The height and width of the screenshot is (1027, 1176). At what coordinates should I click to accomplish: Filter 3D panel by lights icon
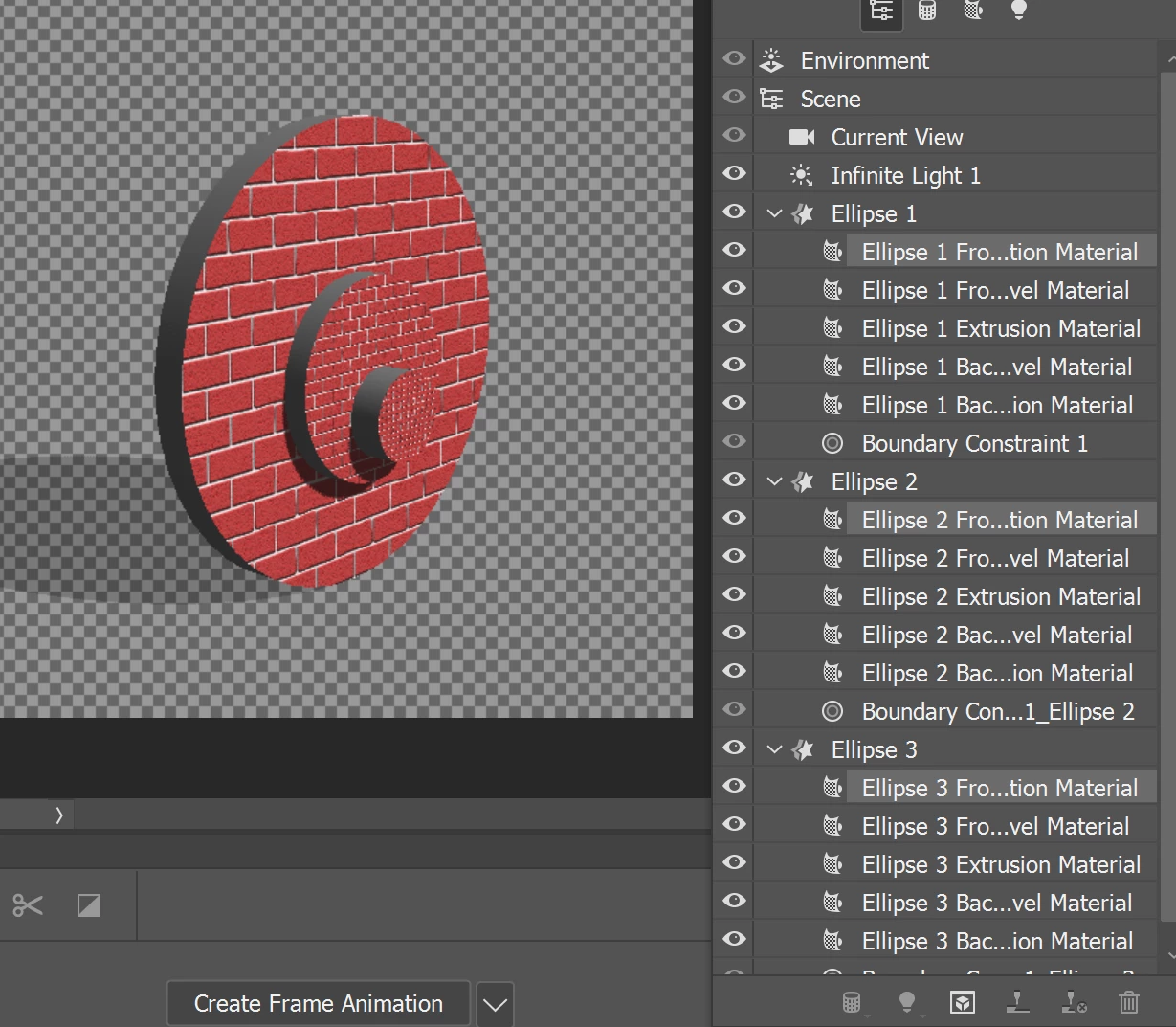tap(1019, 11)
